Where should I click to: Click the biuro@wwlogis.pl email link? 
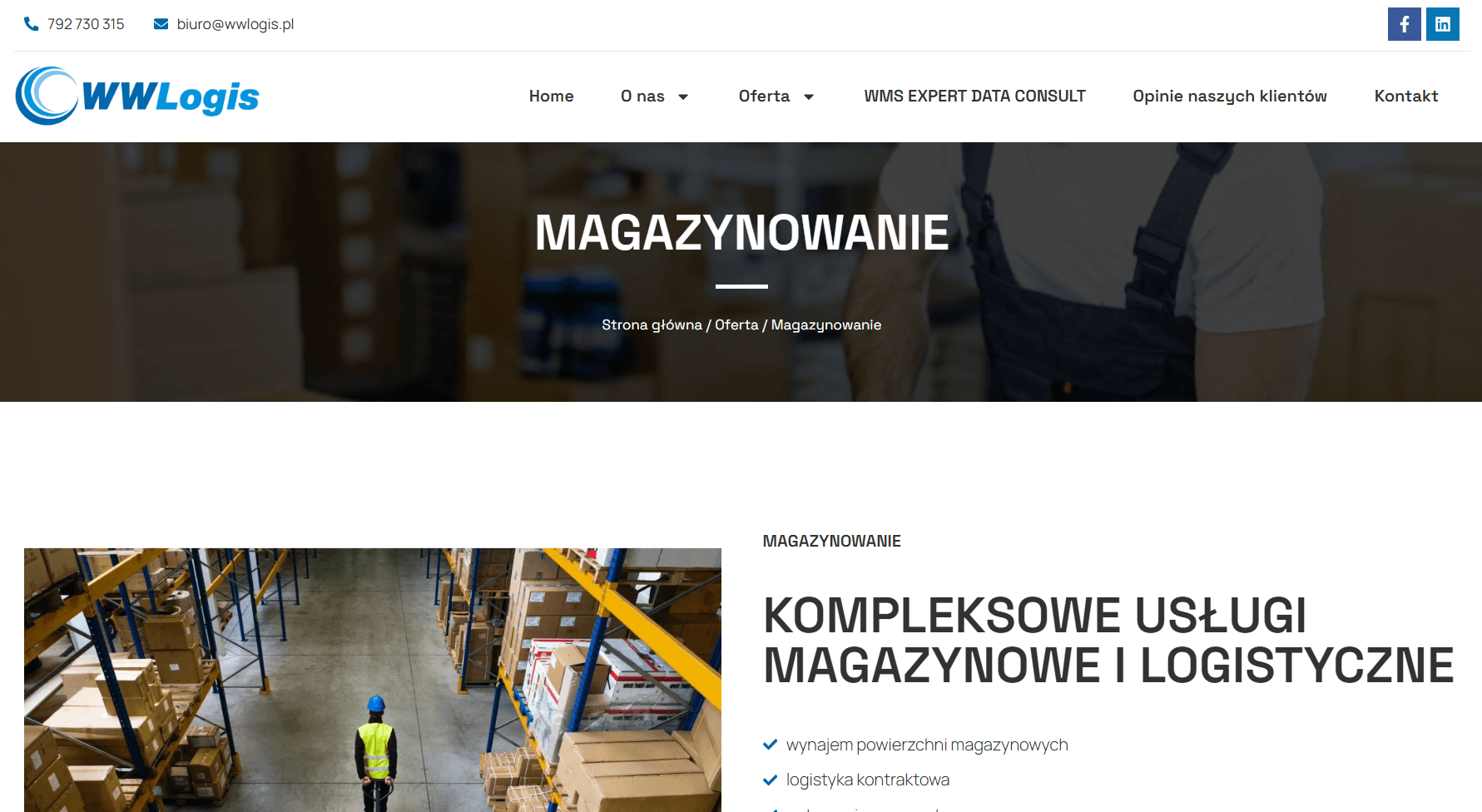(x=235, y=24)
